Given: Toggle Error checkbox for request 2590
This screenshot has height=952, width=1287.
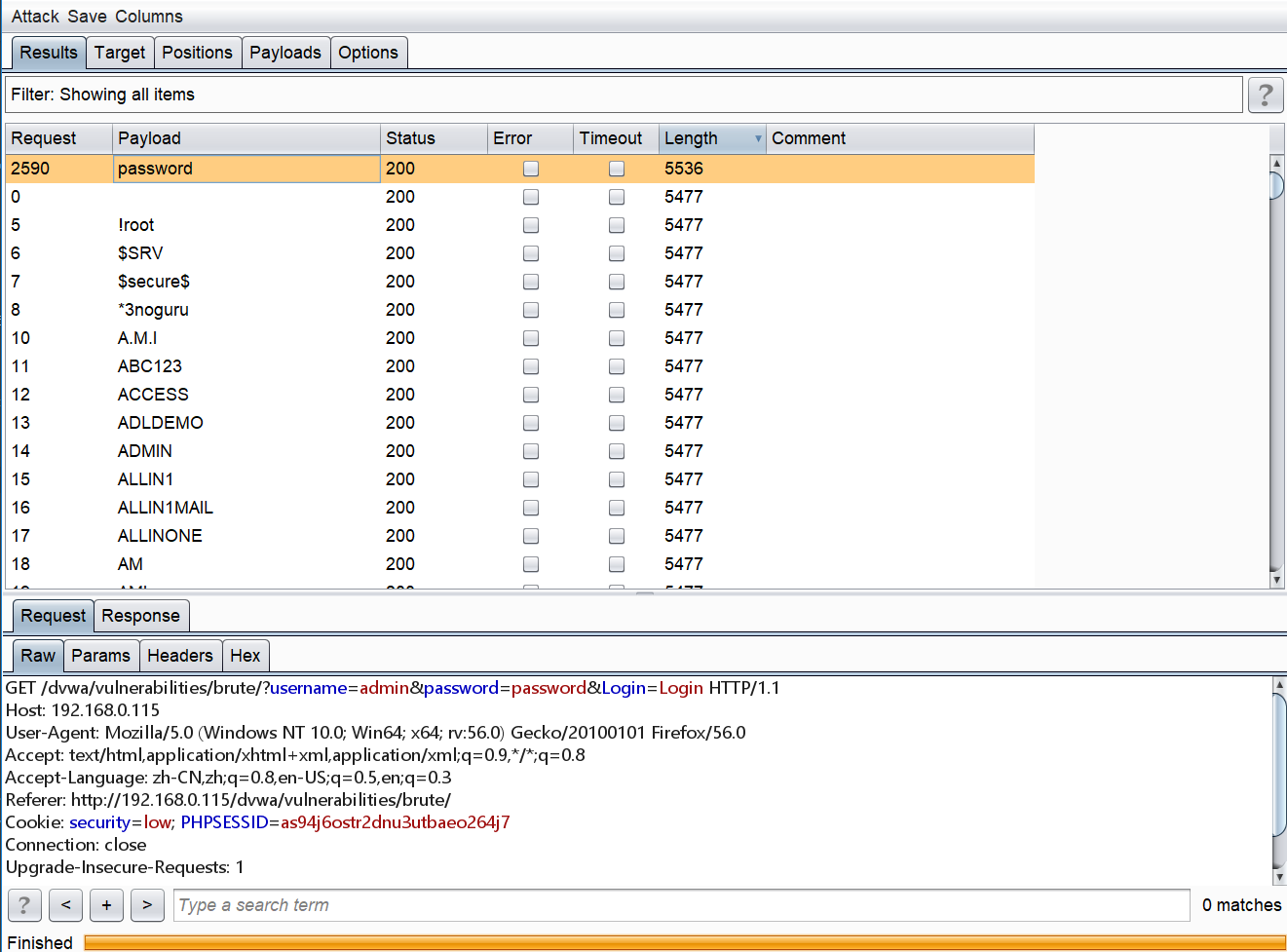Looking at the screenshot, I should pos(531,169).
